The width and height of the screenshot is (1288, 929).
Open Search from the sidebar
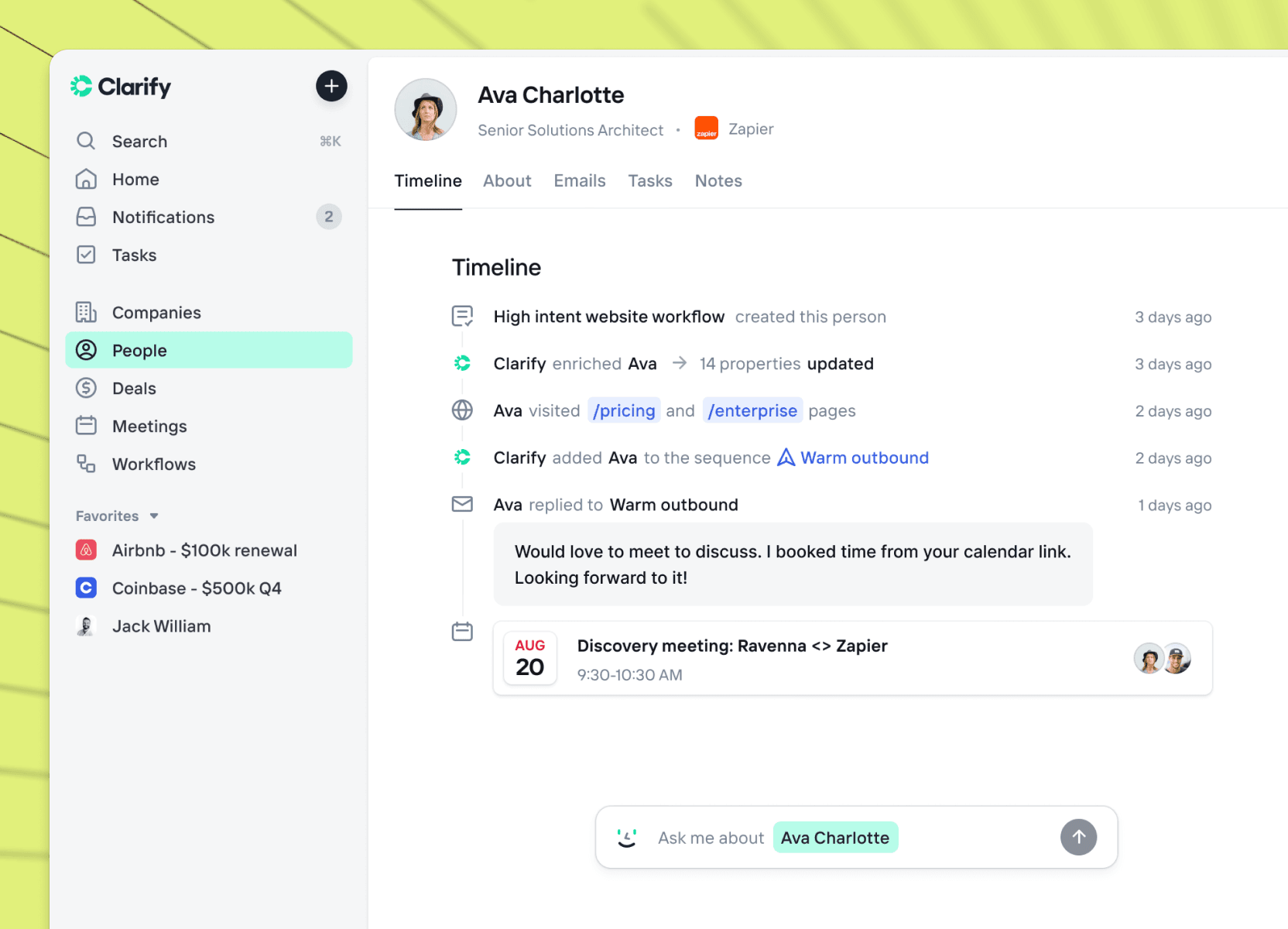click(x=139, y=142)
